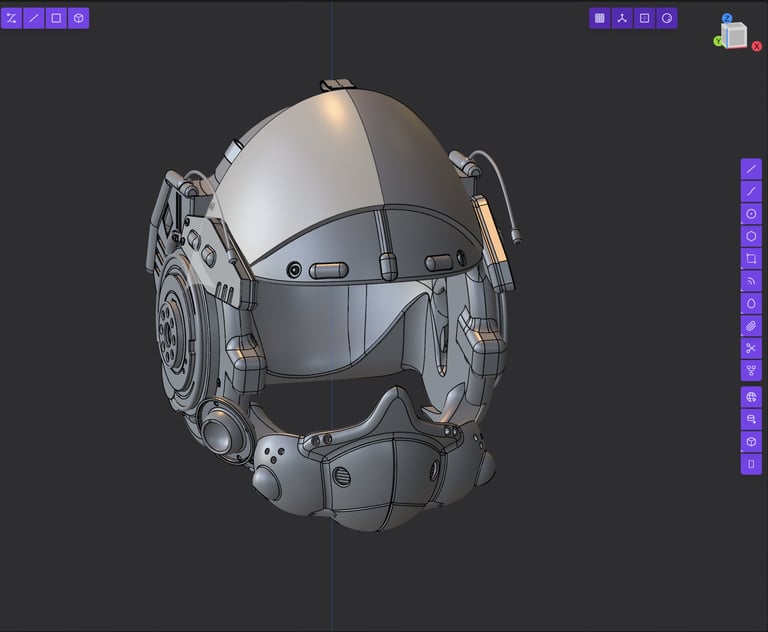Select the tall rectangle tool at toolbar bottom

pos(751,464)
